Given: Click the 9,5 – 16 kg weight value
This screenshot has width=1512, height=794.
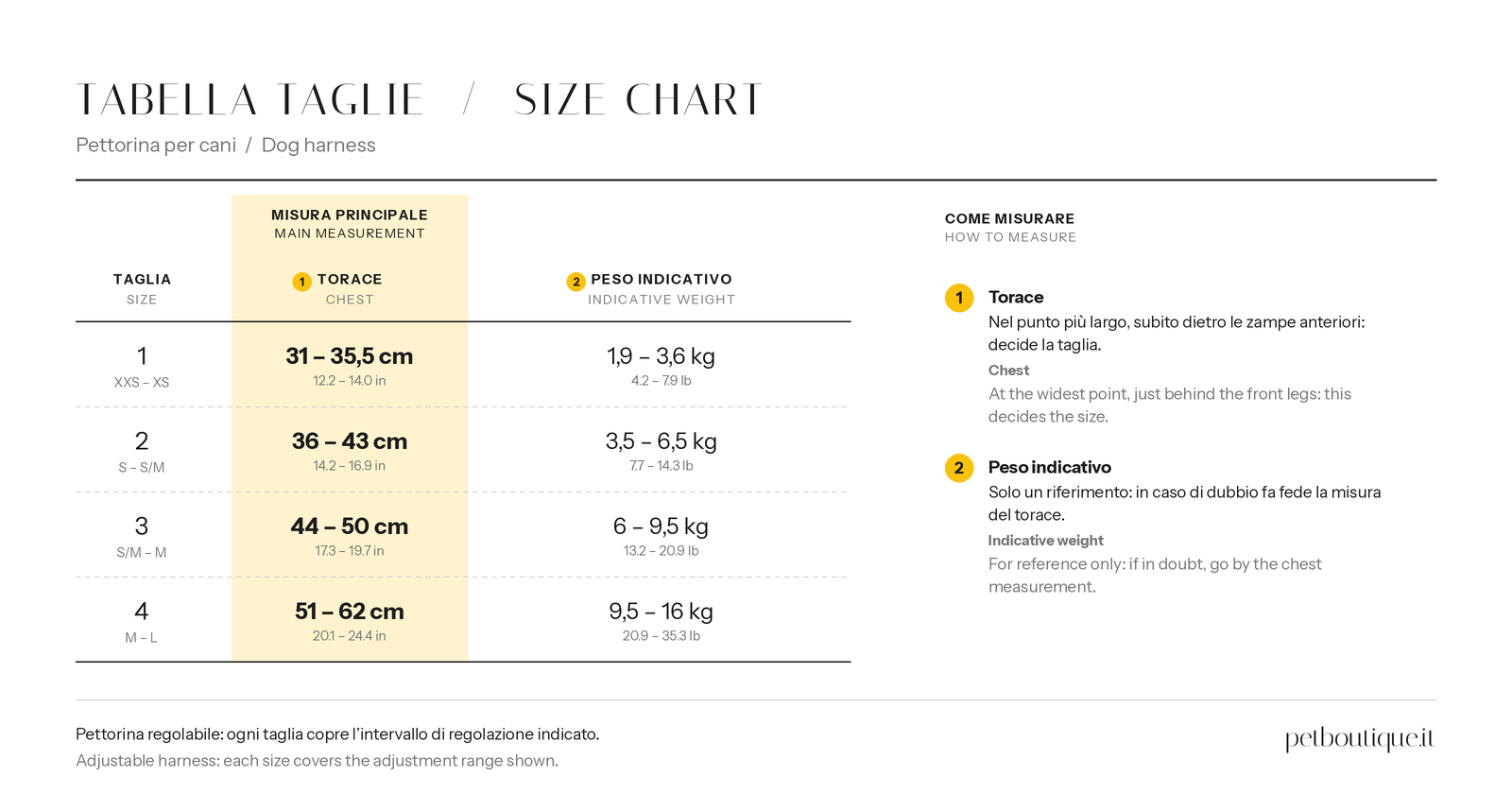Looking at the screenshot, I should coord(661,612).
